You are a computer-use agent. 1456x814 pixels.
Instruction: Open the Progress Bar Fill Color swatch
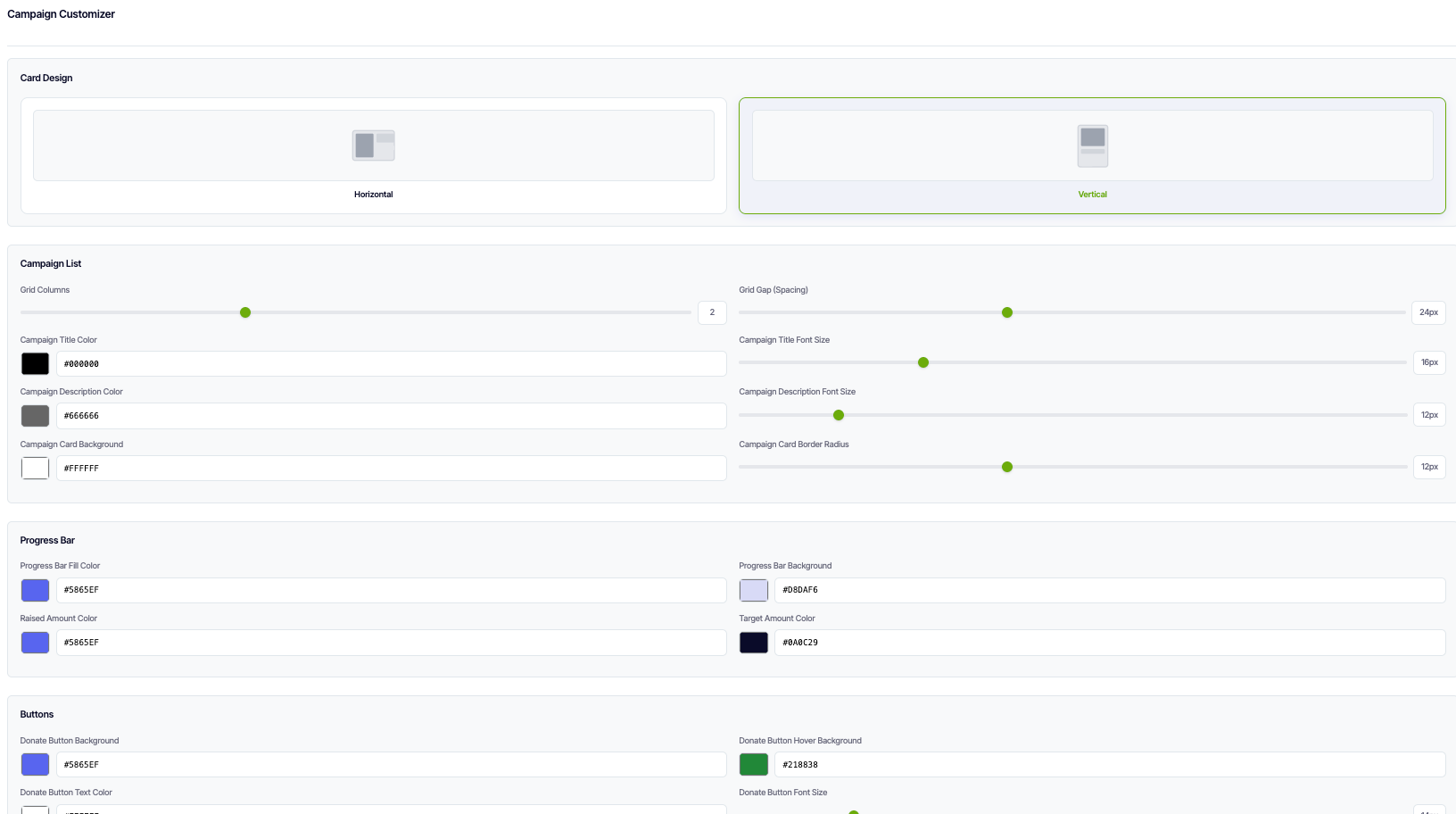(35, 590)
